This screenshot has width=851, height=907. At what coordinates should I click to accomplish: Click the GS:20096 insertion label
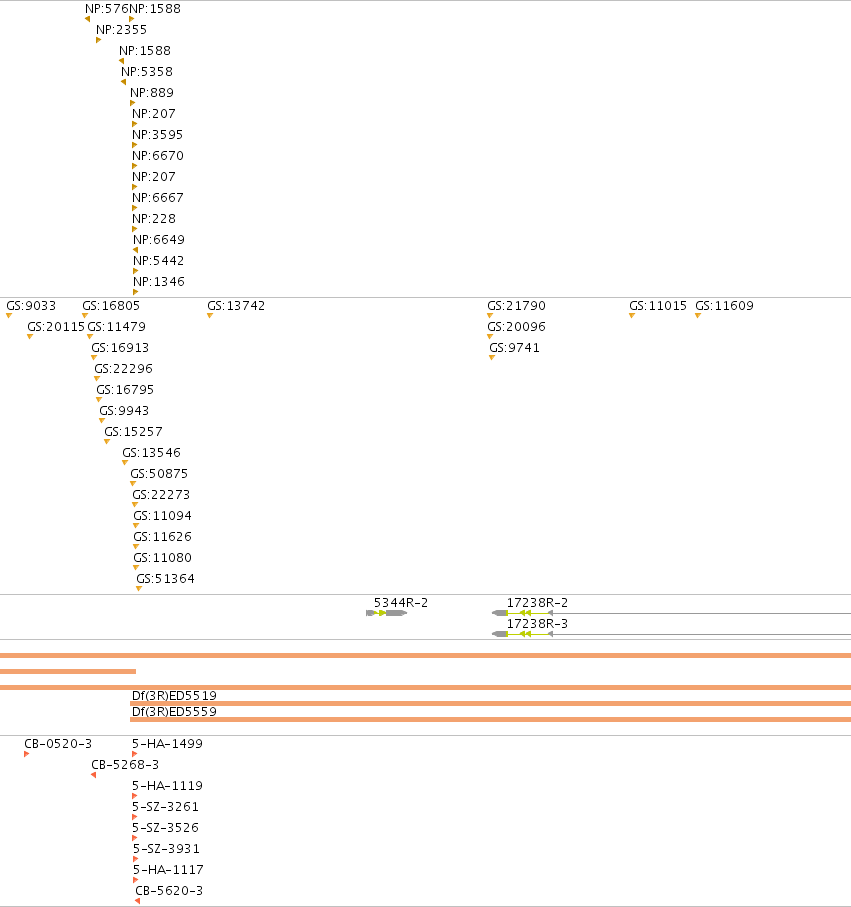(x=517, y=327)
